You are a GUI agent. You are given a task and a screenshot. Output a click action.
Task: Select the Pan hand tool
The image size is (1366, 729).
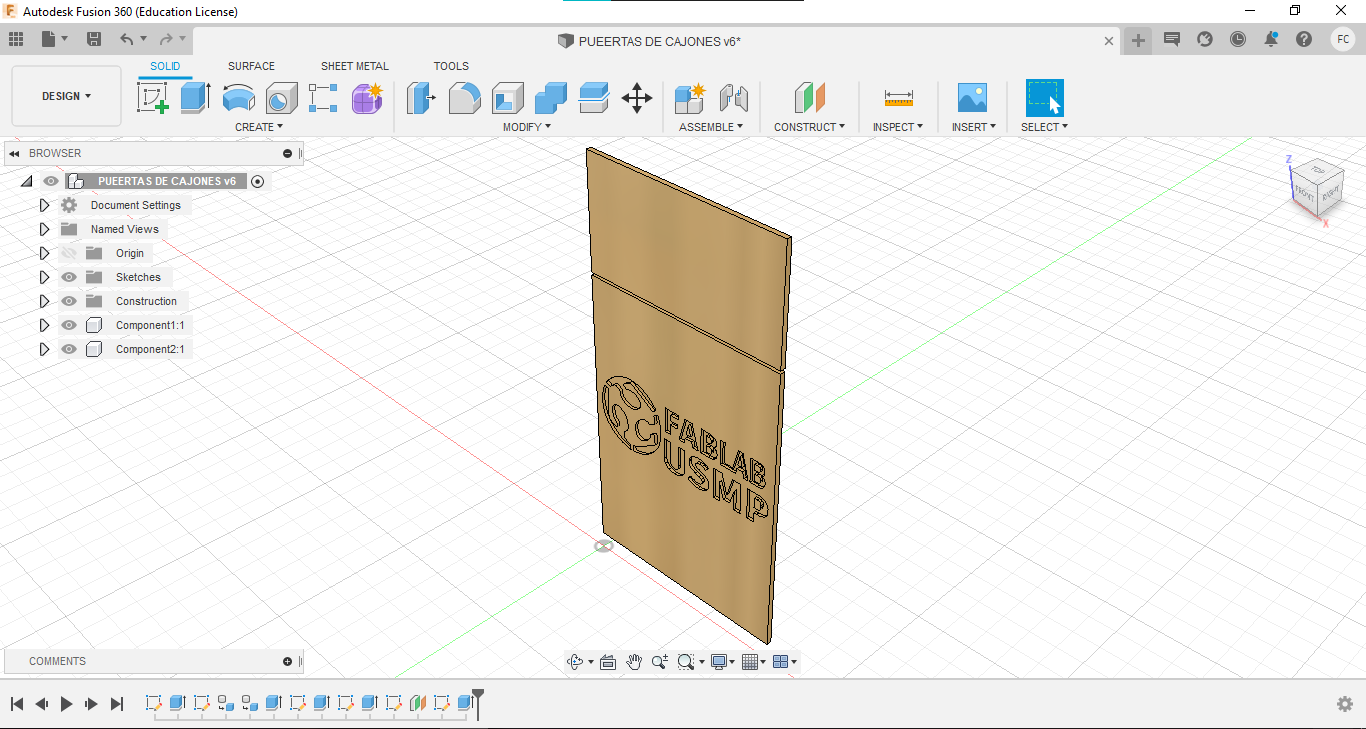point(634,661)
